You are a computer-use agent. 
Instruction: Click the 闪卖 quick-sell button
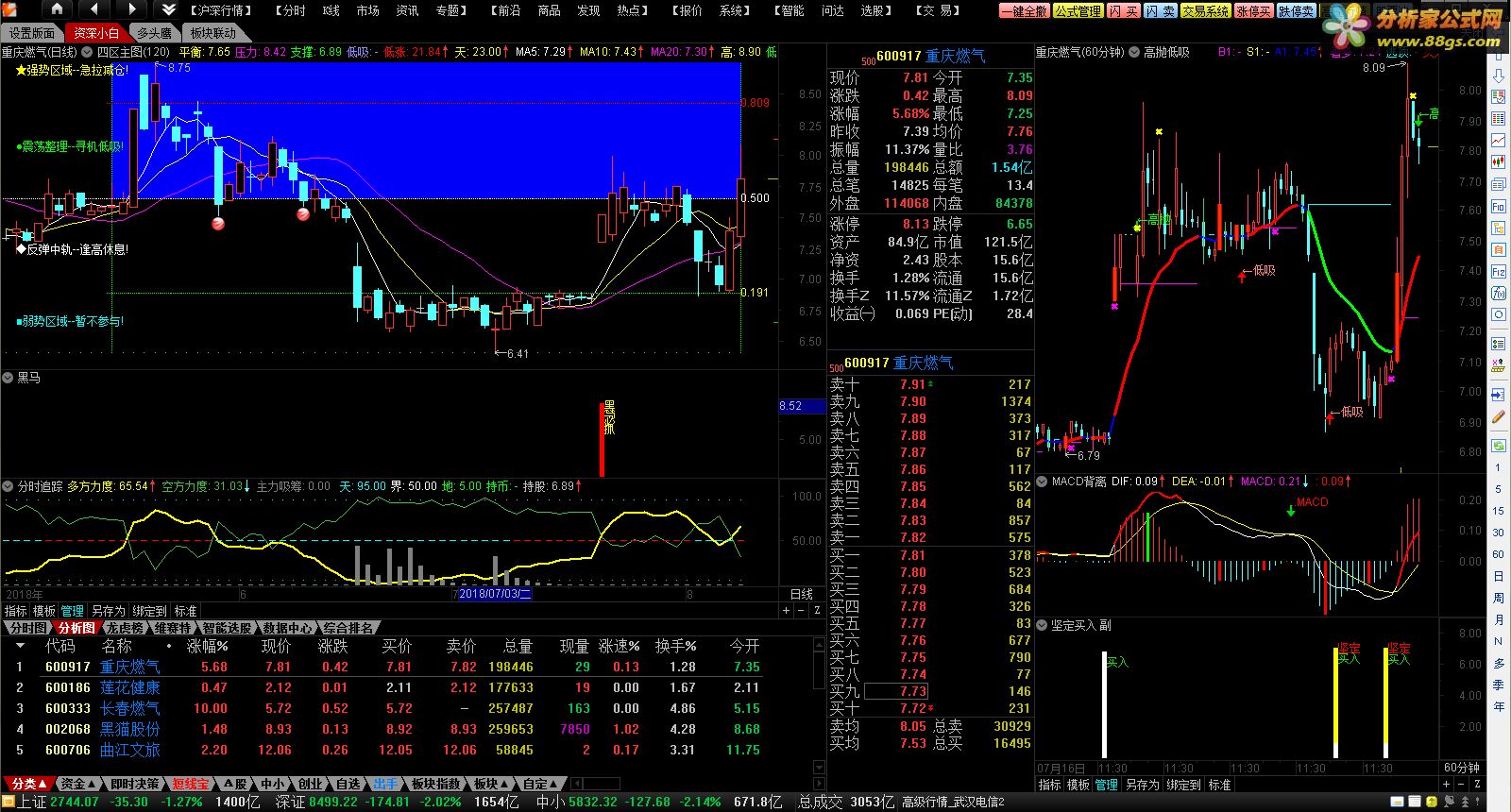[1160, 11]
